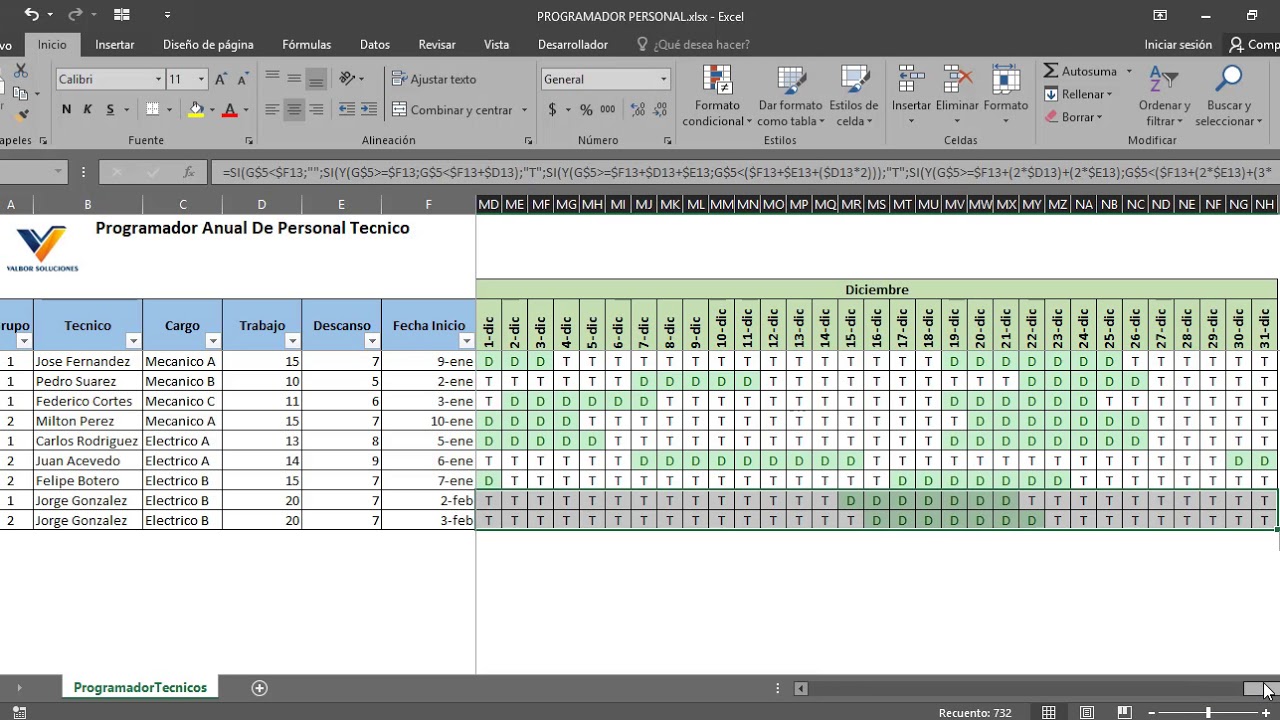1280x720 pixels.
Task: Open Ordenar y filtrar
Action: click(1164, 97)
